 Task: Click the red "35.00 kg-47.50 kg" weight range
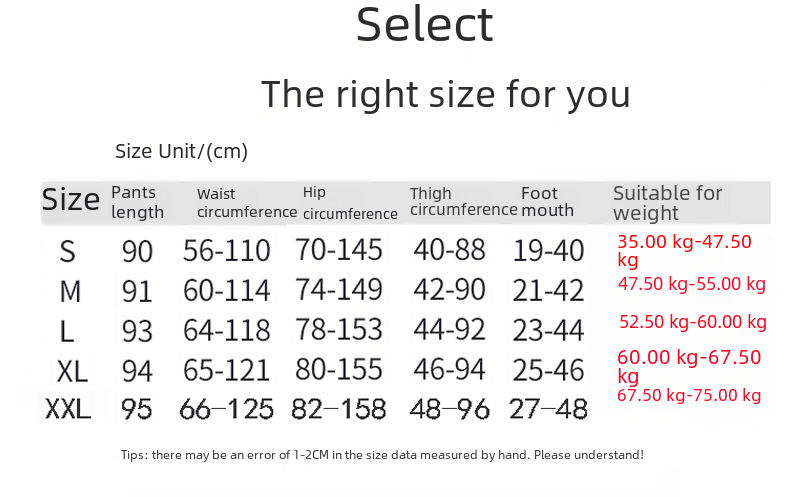click(684, 250)
